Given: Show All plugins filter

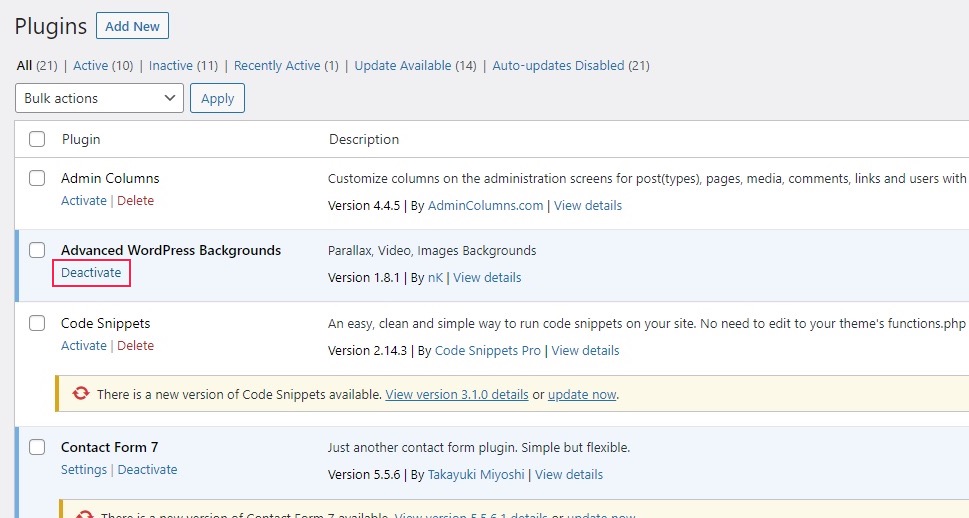Looking at the screenshot, I should coord(24,66).
